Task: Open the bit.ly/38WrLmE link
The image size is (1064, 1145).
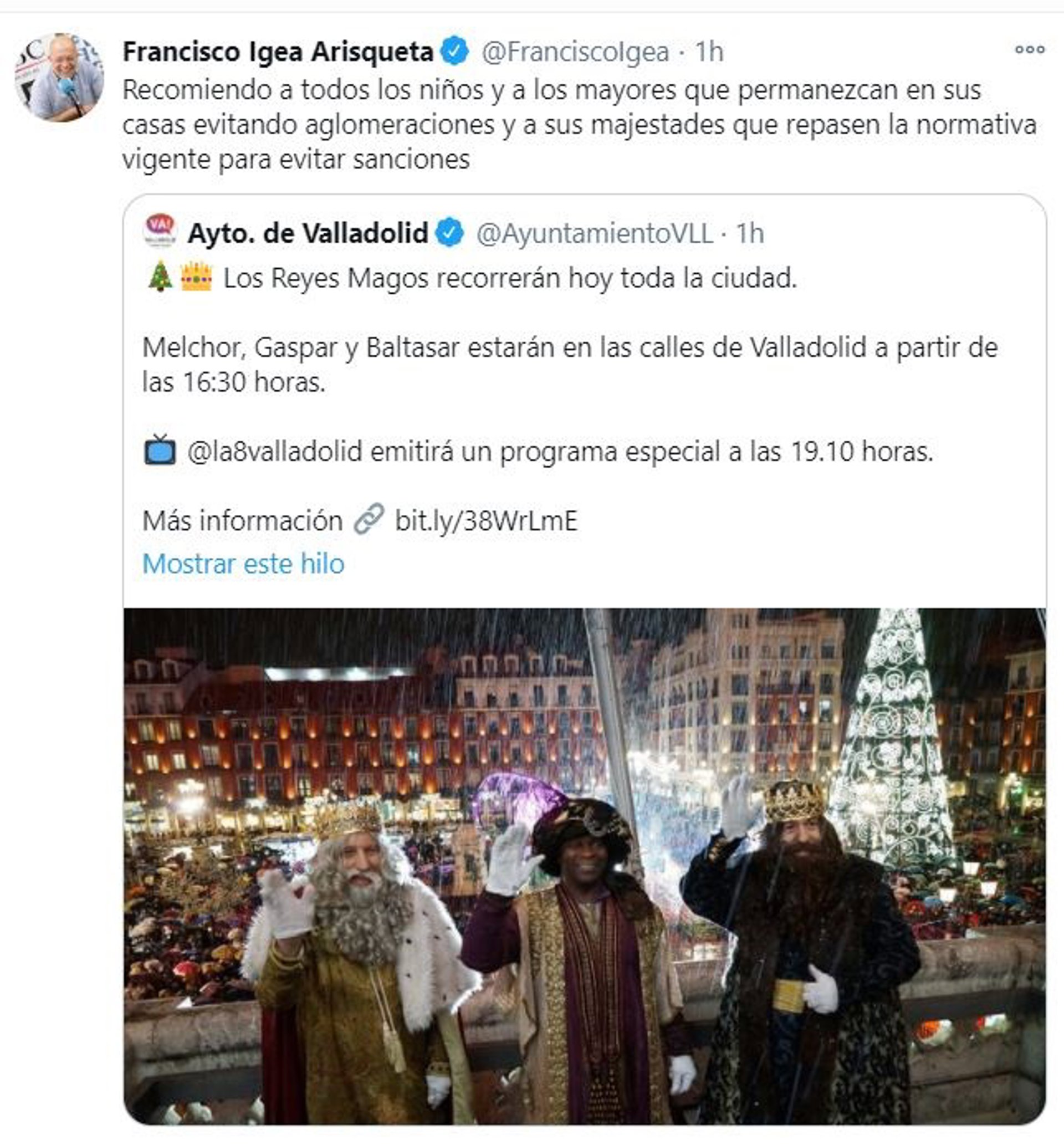Action: (486, 520)
